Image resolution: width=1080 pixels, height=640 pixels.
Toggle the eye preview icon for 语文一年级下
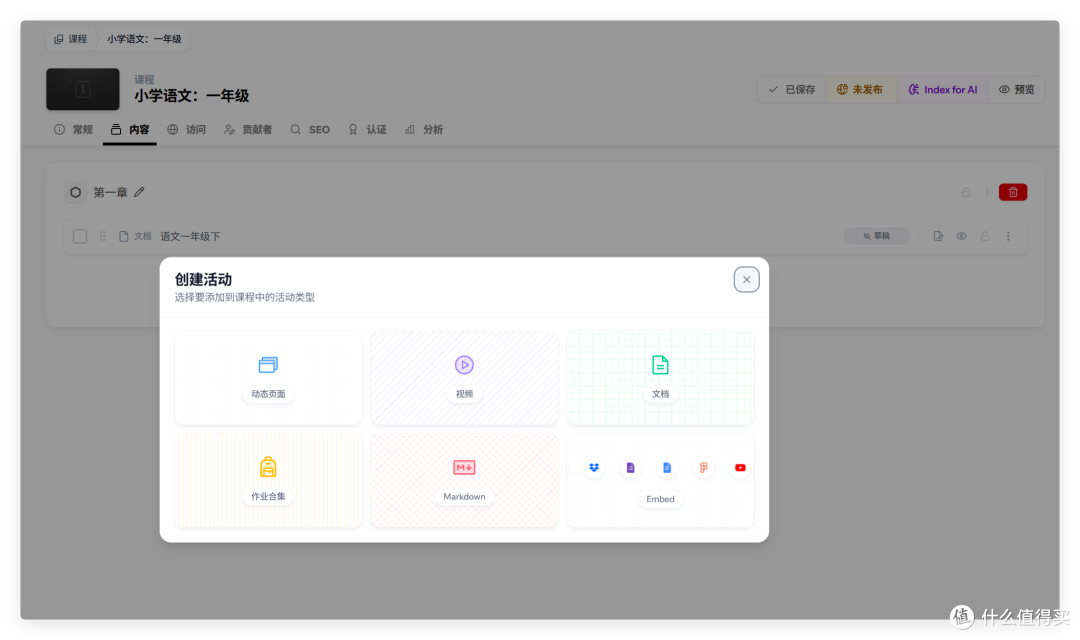click(x=962, y=236)
